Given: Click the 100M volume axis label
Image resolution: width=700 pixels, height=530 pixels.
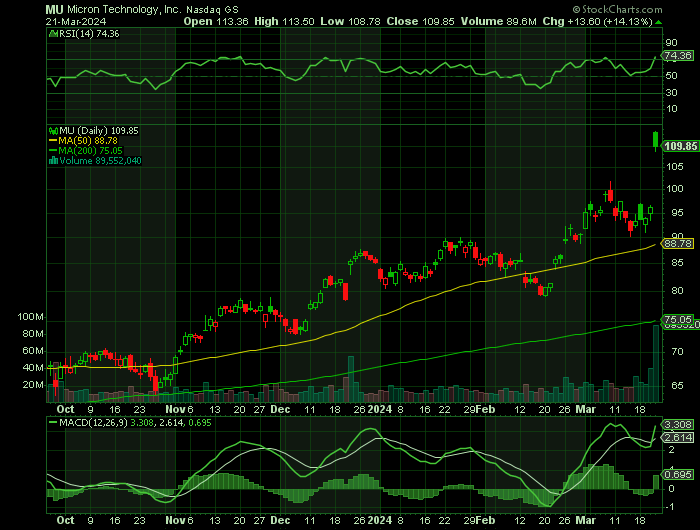Looking at the screenshot, I should pos(31,317).
